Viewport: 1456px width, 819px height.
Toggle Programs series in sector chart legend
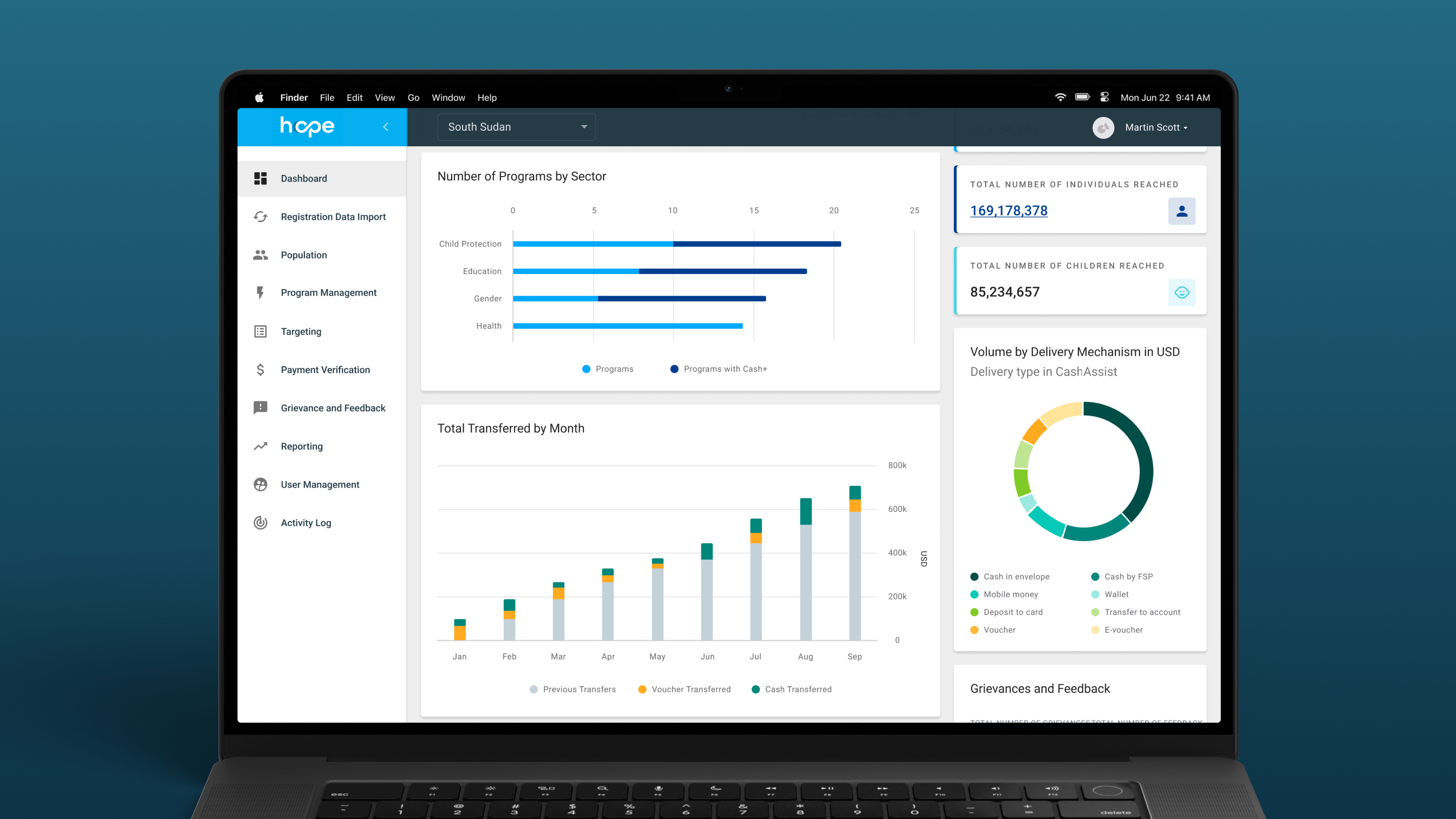(608, 369)
